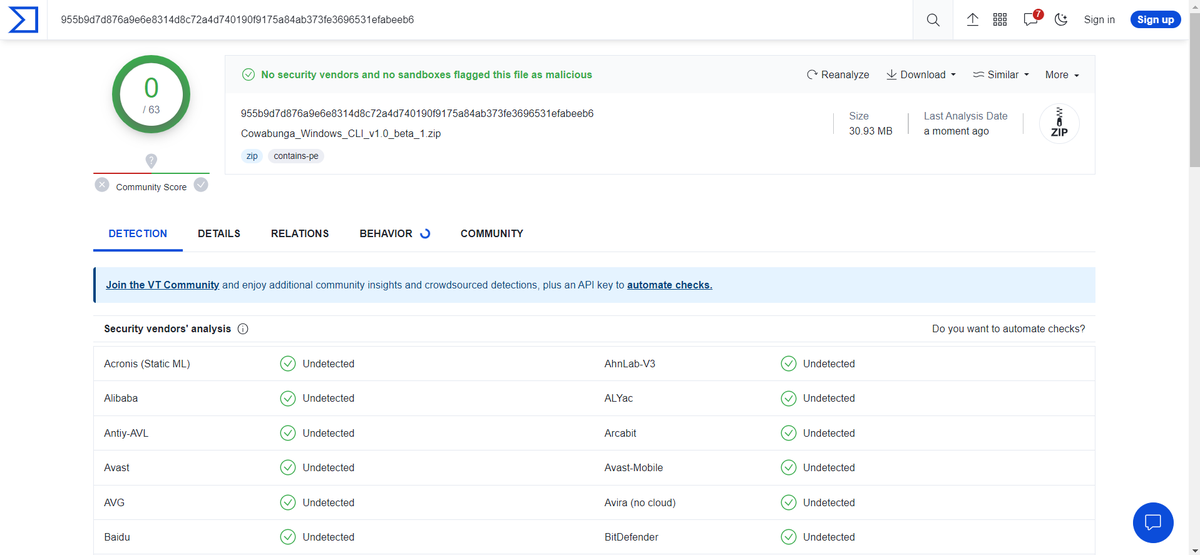1200x555 pixels.
Task: Click the contains-pe tag
Action: (x=296, y=156)
